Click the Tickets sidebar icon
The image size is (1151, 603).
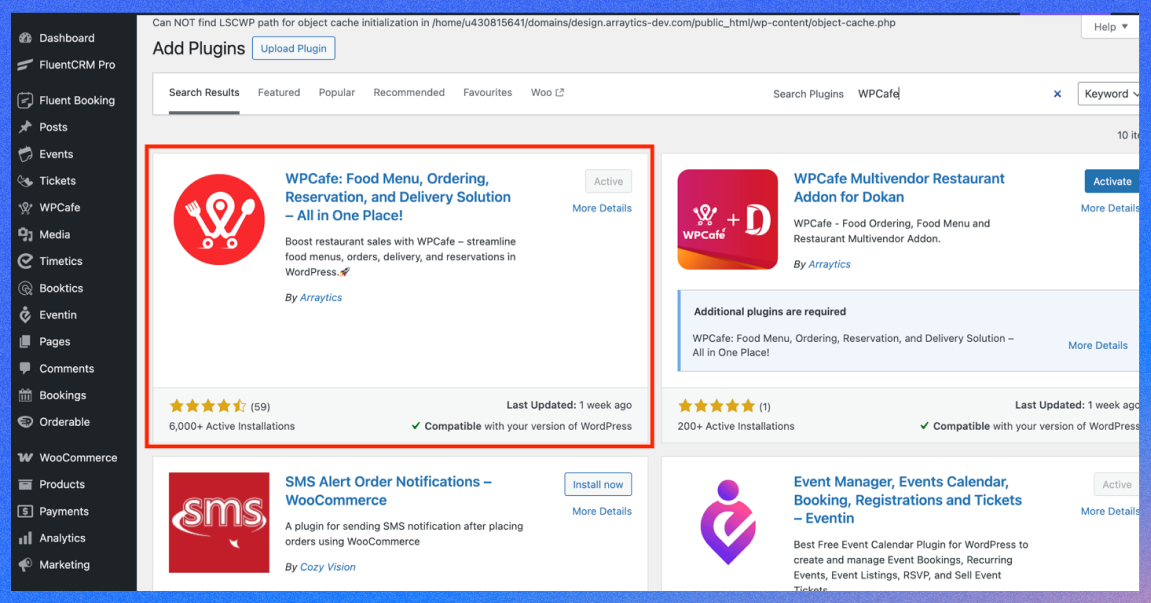coord(26,181)
